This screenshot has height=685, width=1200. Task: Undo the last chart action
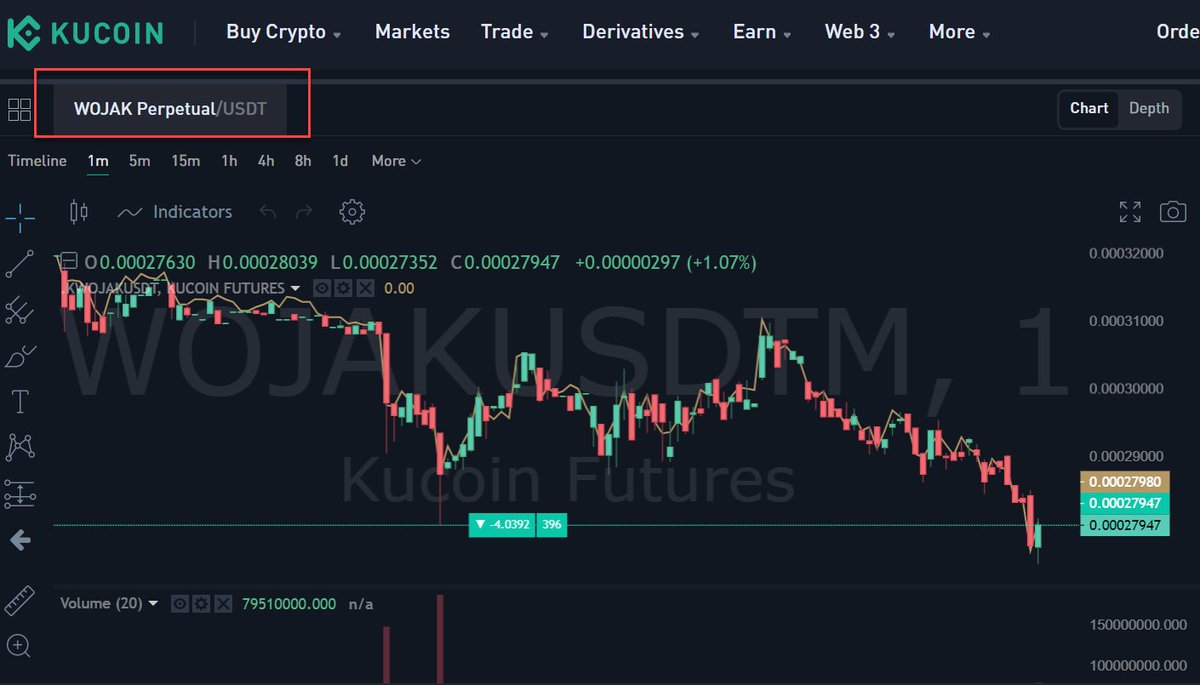point(267,212)
